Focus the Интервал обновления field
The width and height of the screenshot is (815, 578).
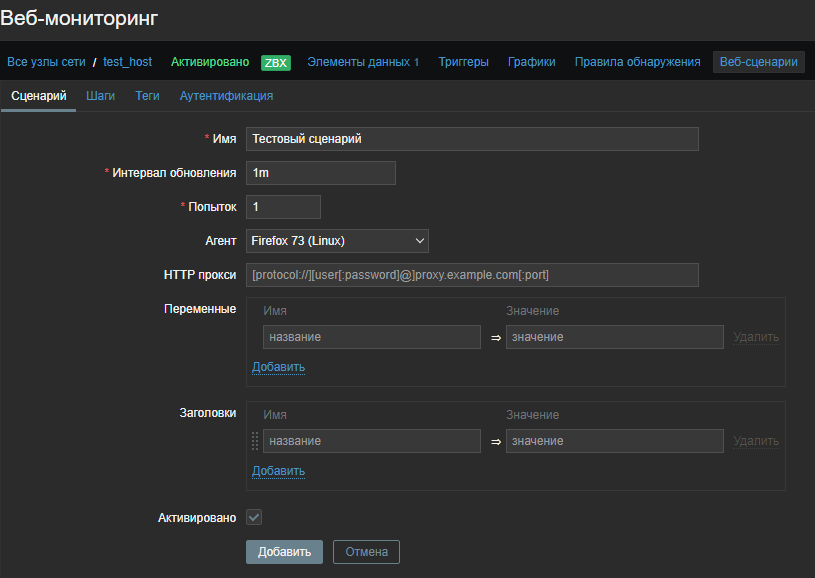321,173
